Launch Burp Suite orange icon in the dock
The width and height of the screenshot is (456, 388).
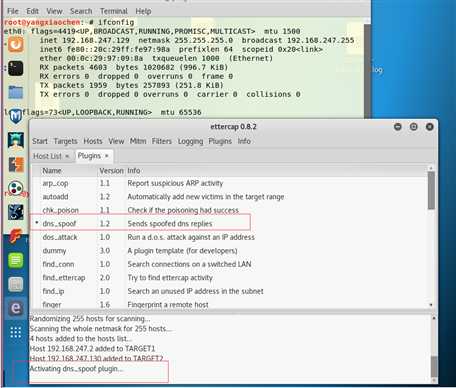click(x=16, y=164)
